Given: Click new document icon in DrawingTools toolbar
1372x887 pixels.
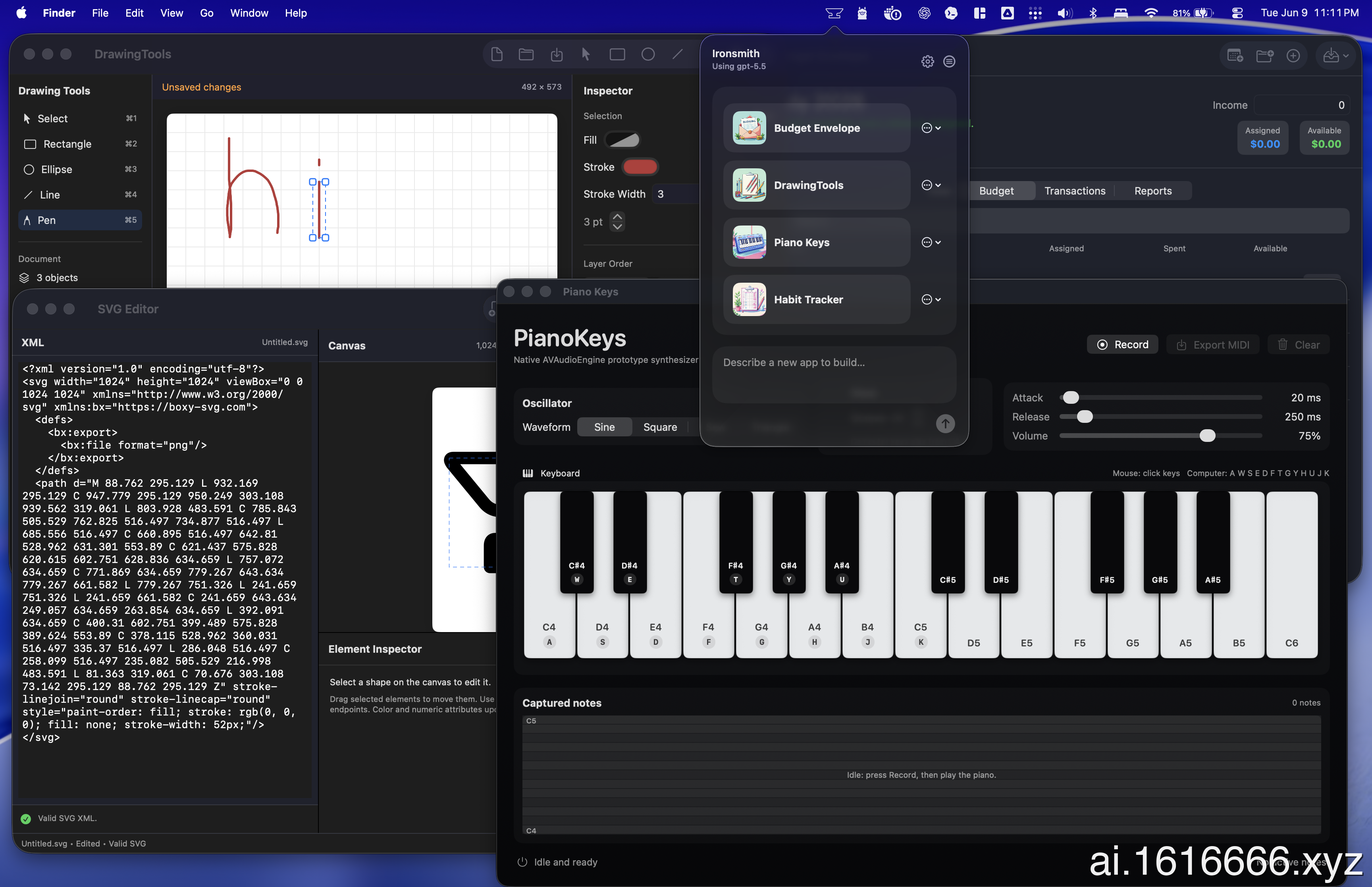Looking at the screenshot, I should (497, 54).
